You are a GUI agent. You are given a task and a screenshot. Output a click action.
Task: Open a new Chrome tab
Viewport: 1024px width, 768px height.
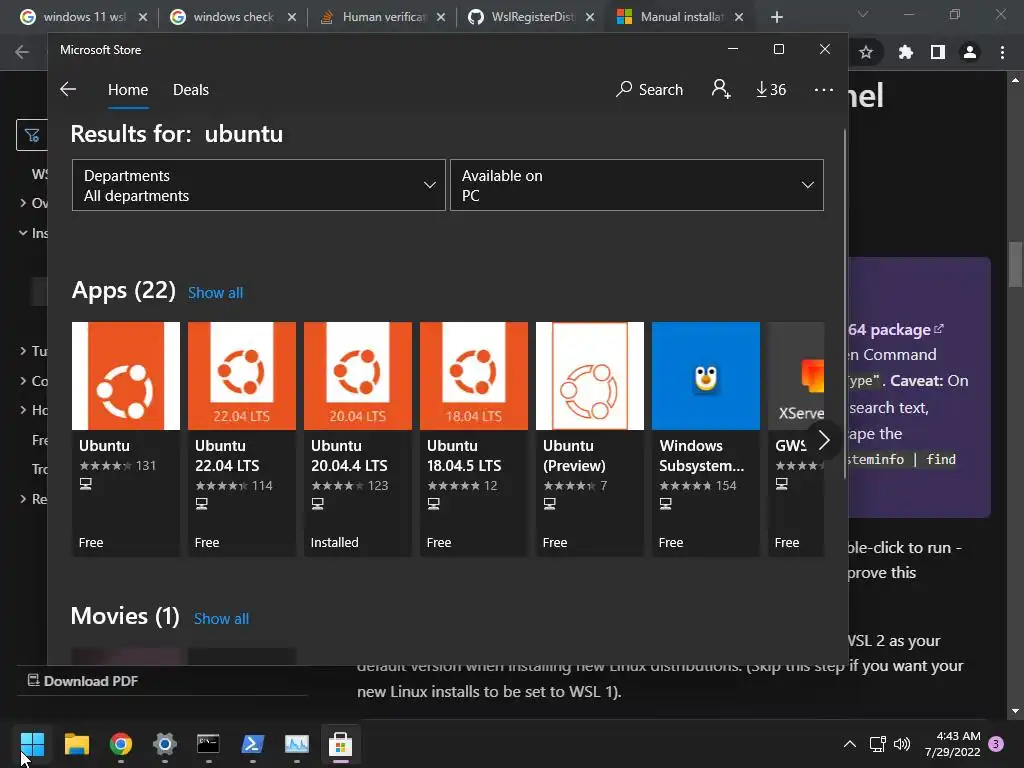coord(776,17)
